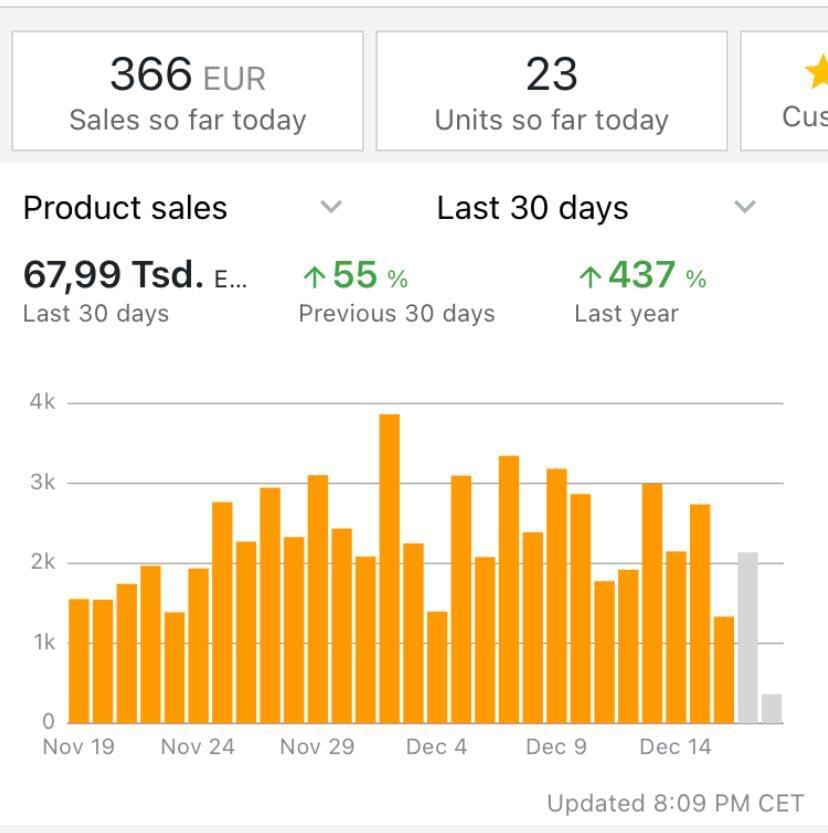
Task: Expand the Product sales dropdown chevron
Action: pyautogui.click(x=331, y=208)
